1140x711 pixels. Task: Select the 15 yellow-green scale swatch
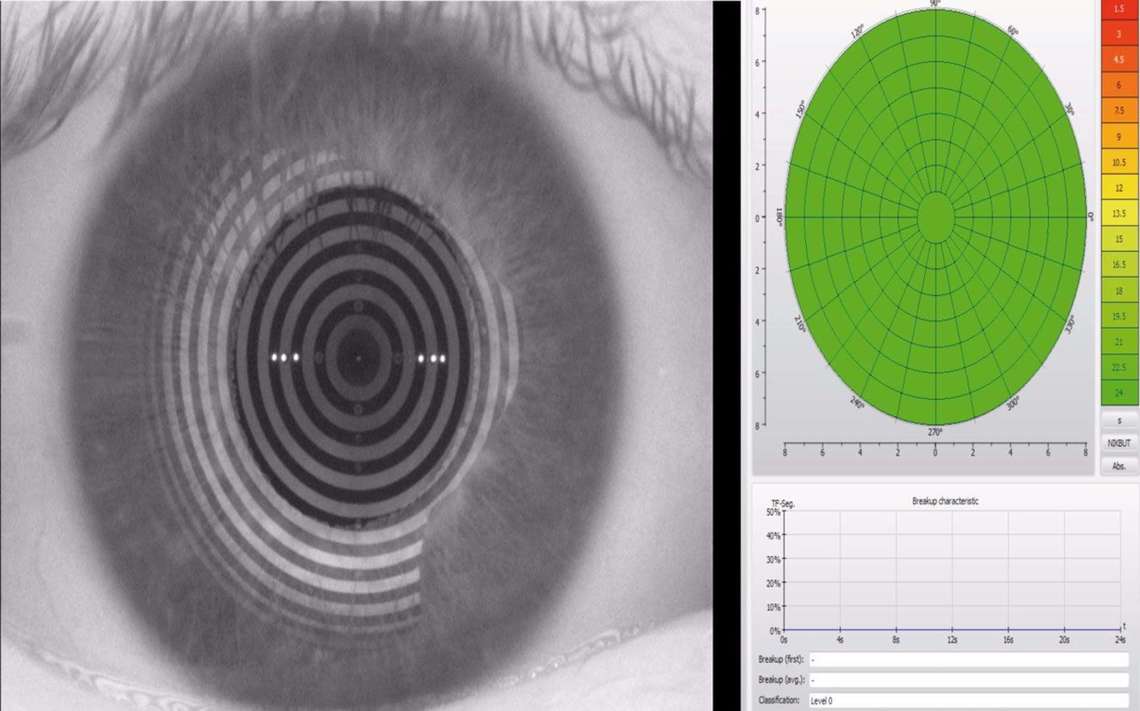pyautogui.click(x=1119, y=239)
